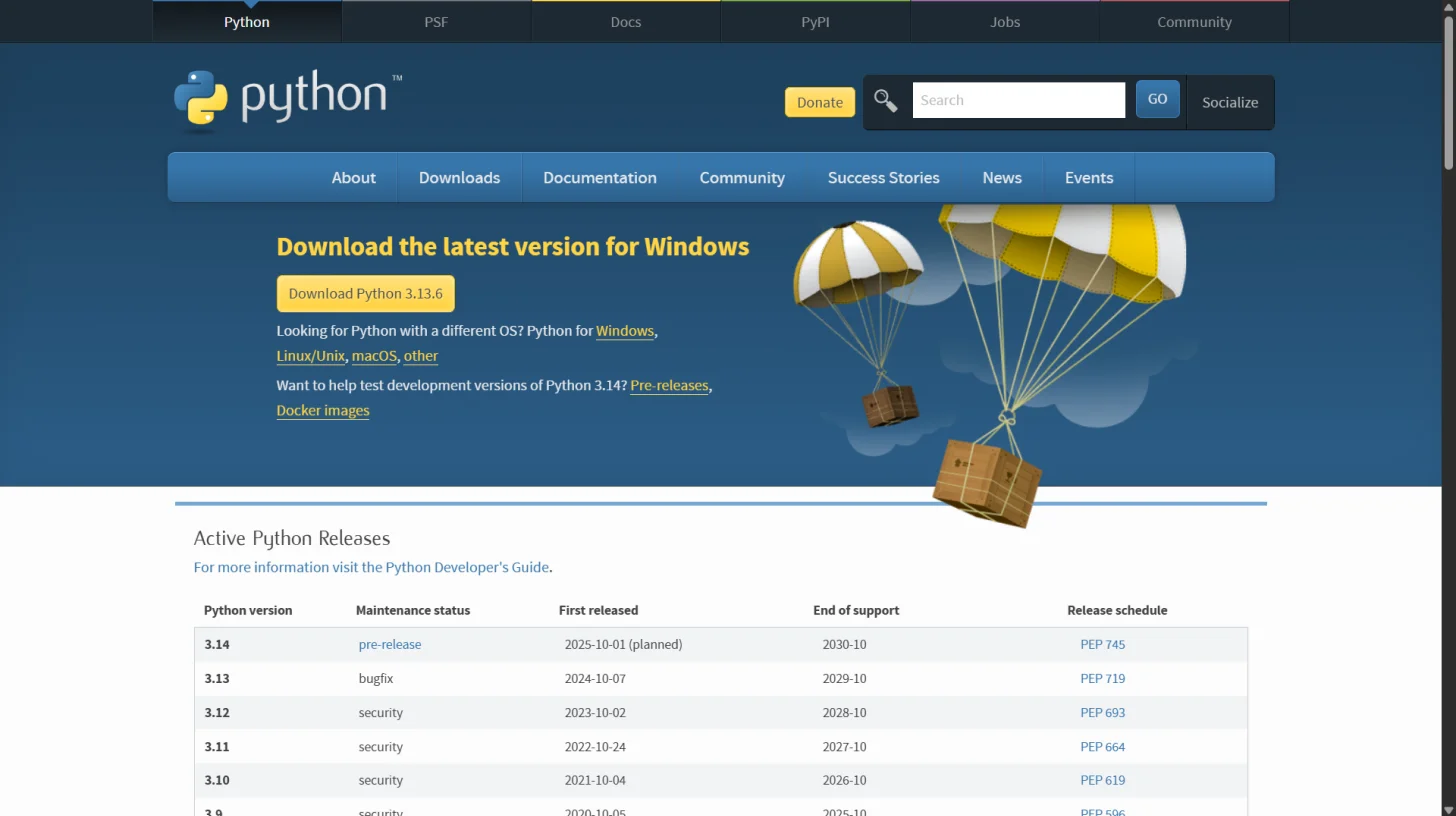1456x816 pixels.
Task: Click the '2027-10' end of support cell
Action: (x=844, y=746)
